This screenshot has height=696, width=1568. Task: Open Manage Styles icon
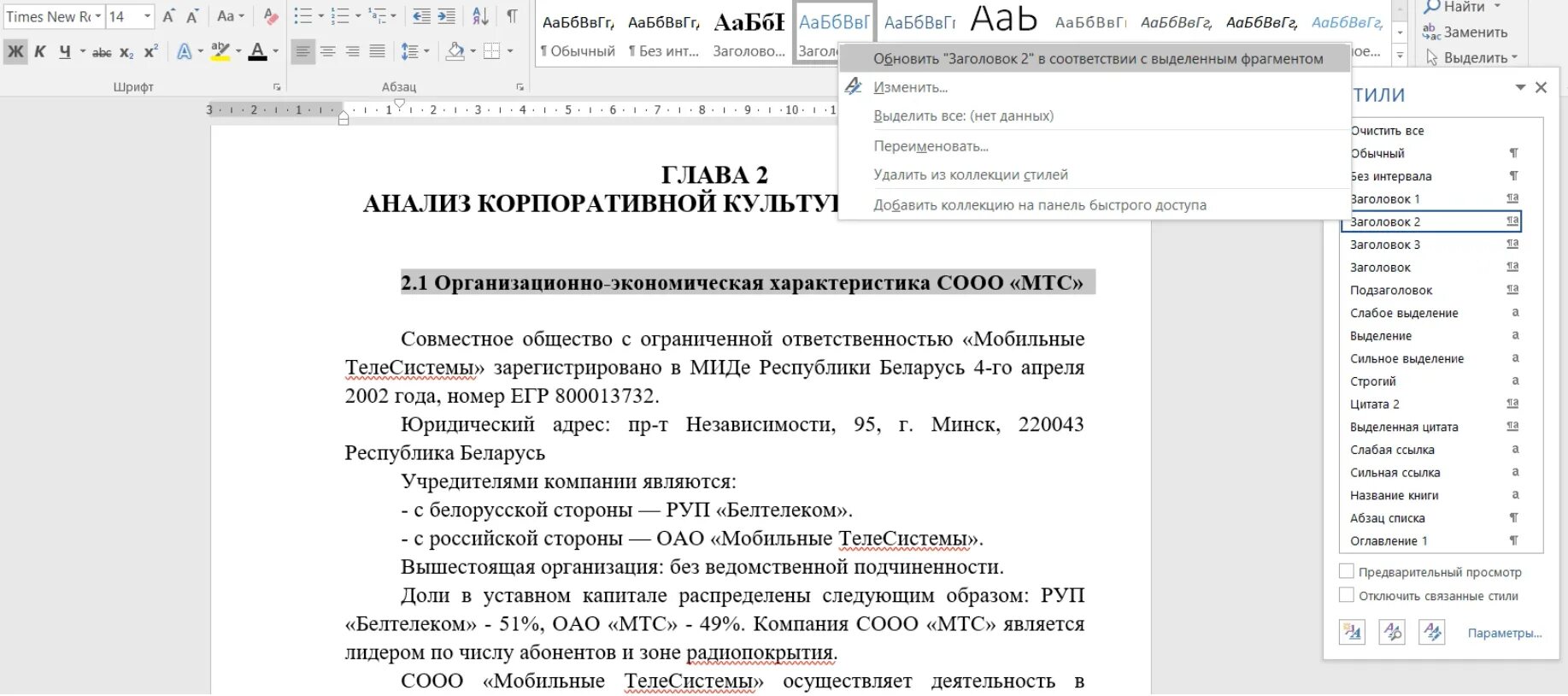1432,633
